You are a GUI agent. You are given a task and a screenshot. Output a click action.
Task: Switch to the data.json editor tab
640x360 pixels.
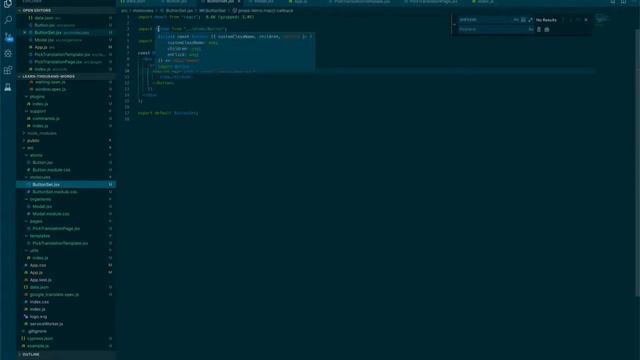tap(136, 2)
